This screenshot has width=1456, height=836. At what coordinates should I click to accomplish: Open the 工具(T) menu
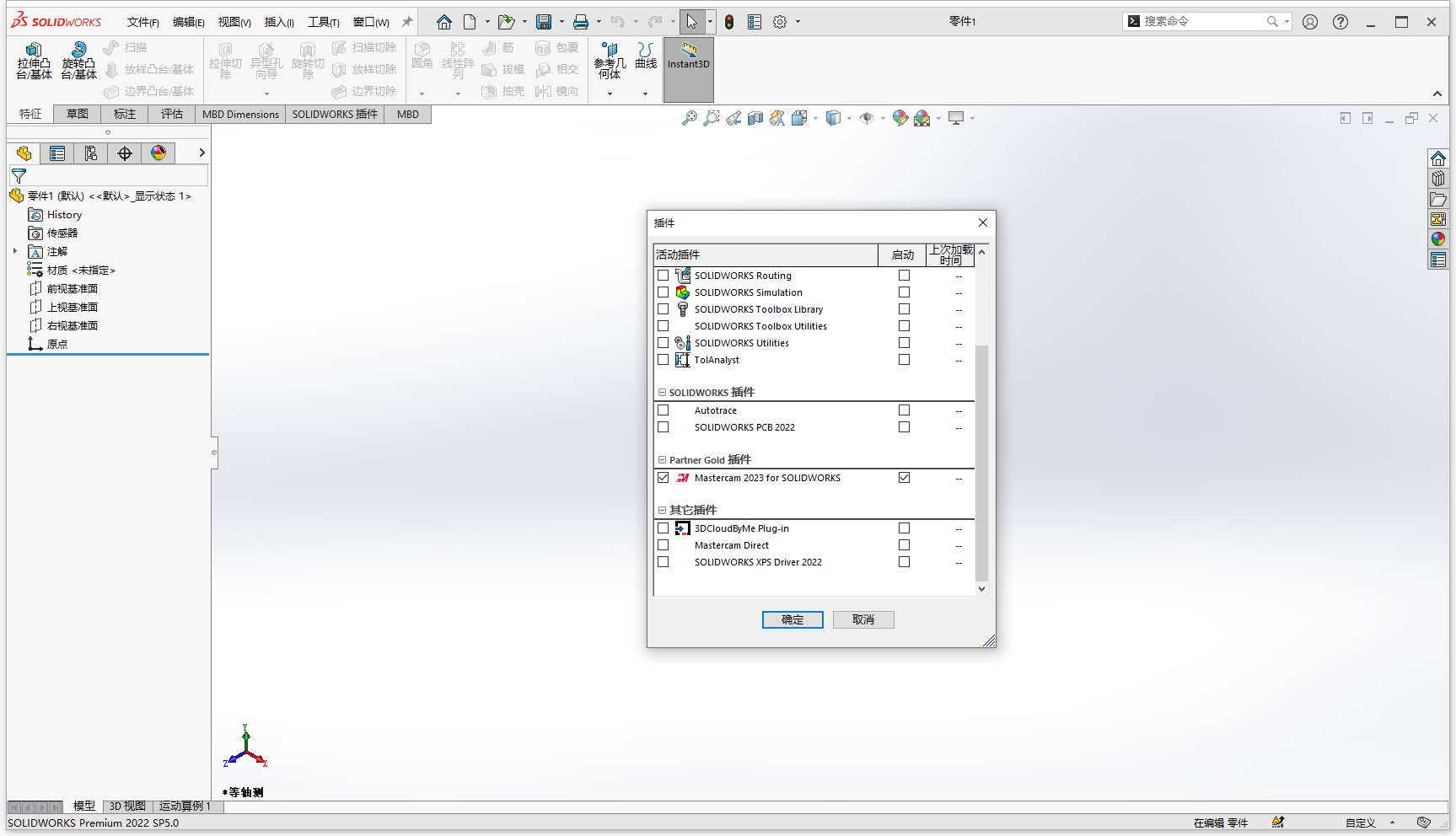pyautogui.click(x=323, y=22)
